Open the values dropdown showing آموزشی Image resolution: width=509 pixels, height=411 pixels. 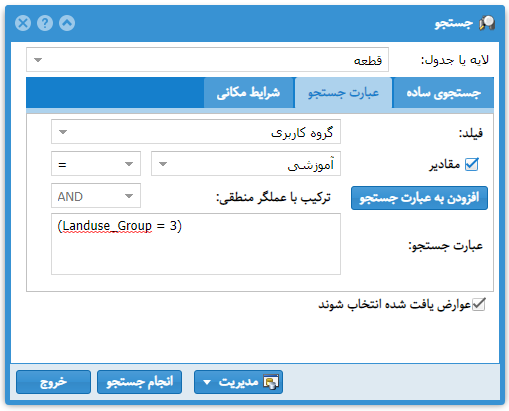[x=246, y=164]
